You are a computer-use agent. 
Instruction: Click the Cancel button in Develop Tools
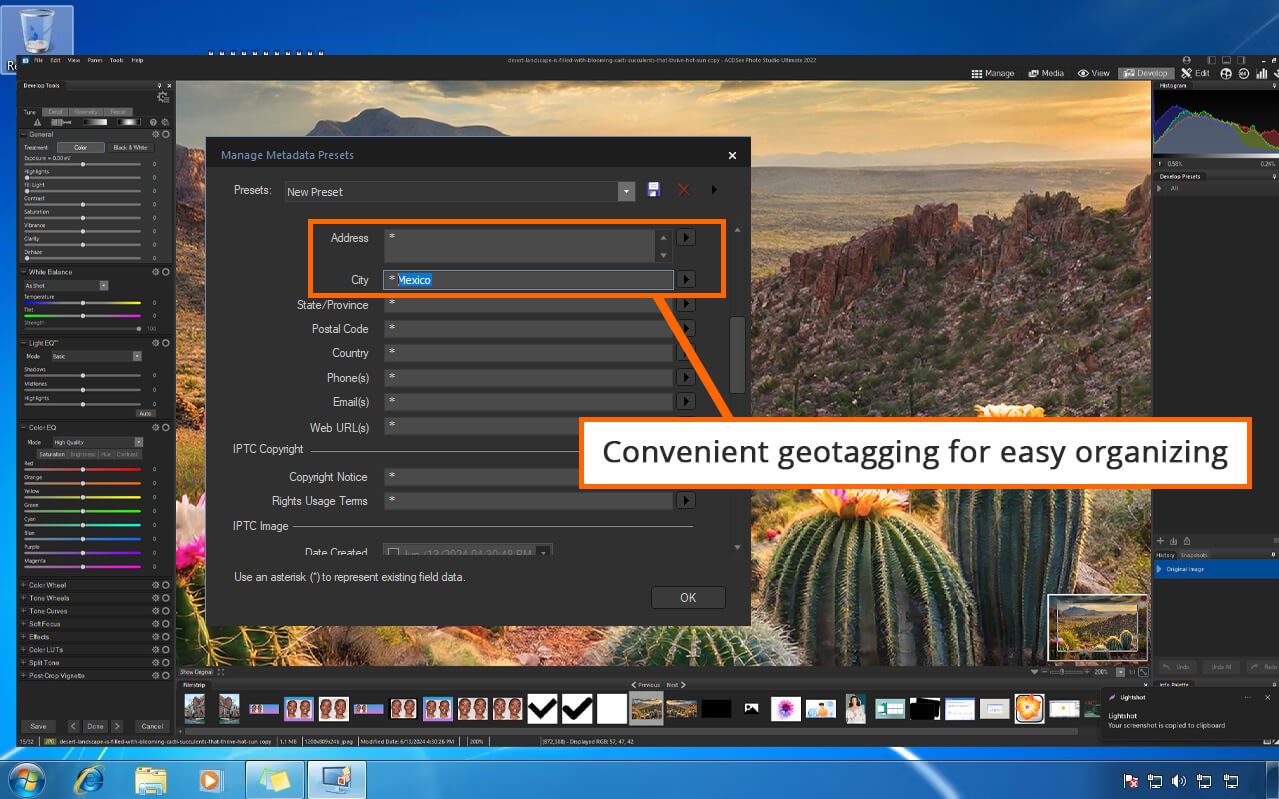point(152,726)
